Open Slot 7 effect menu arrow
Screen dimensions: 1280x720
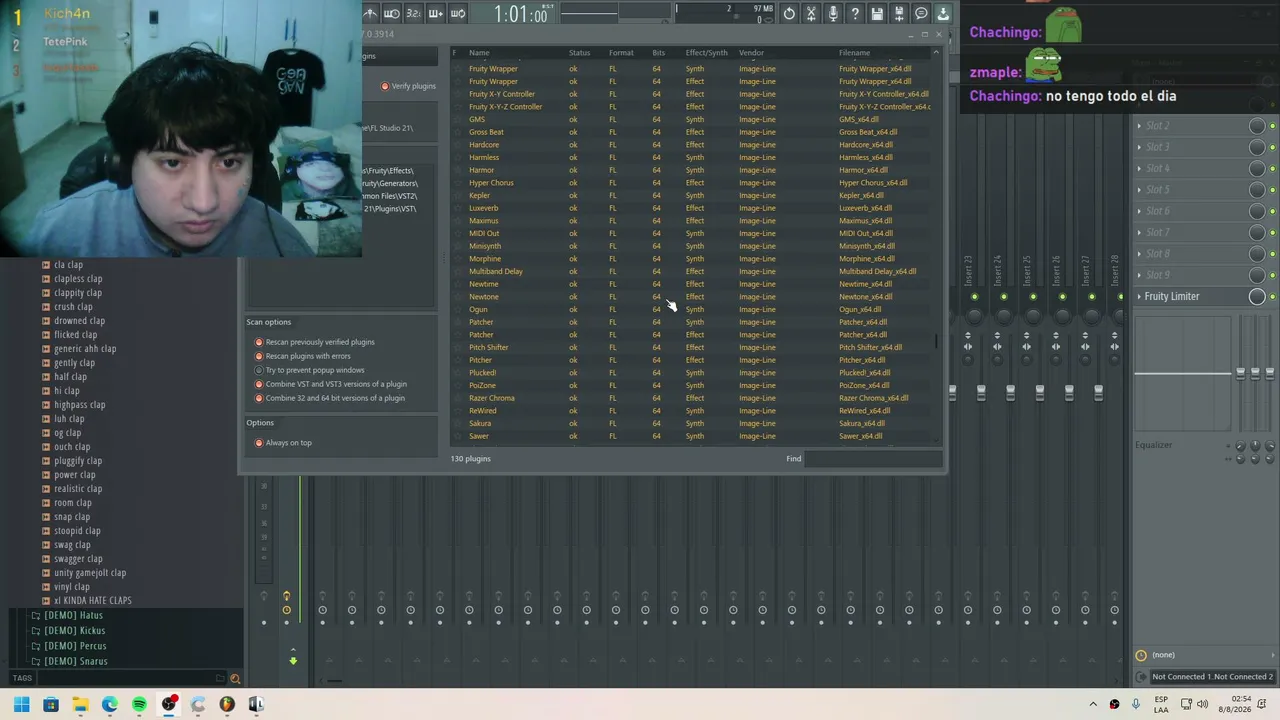(1139, 233)
